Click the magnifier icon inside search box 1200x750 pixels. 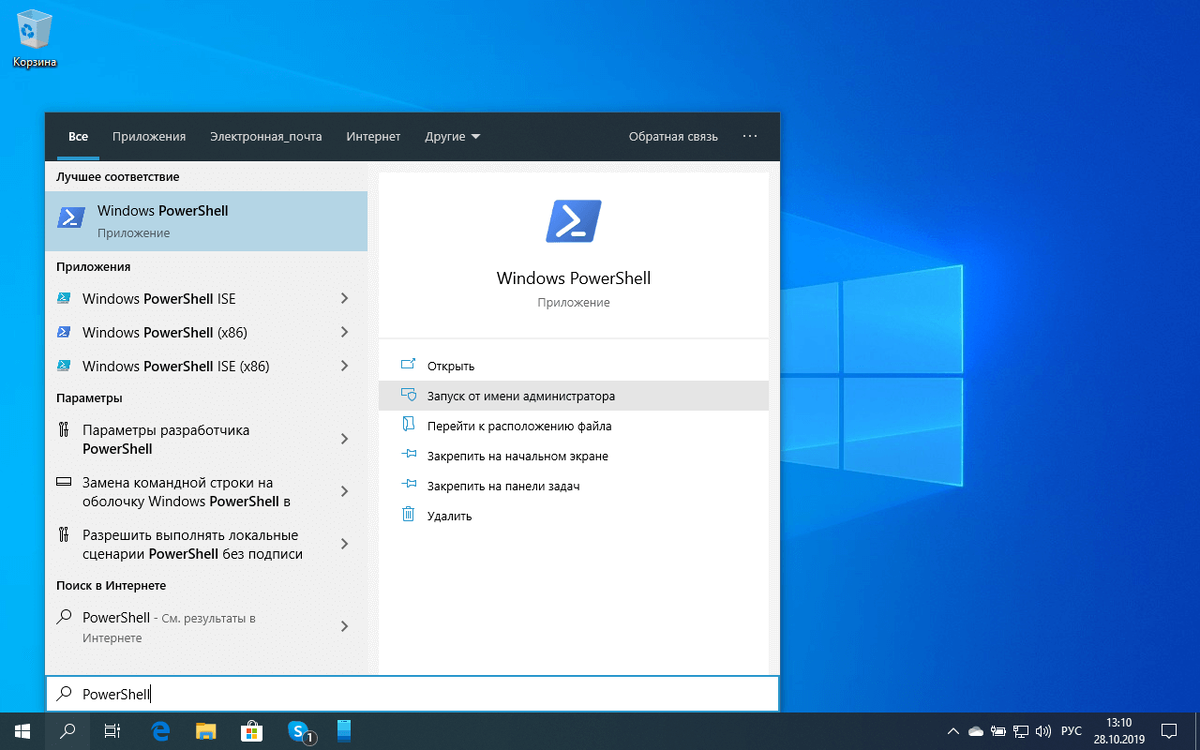63,693
